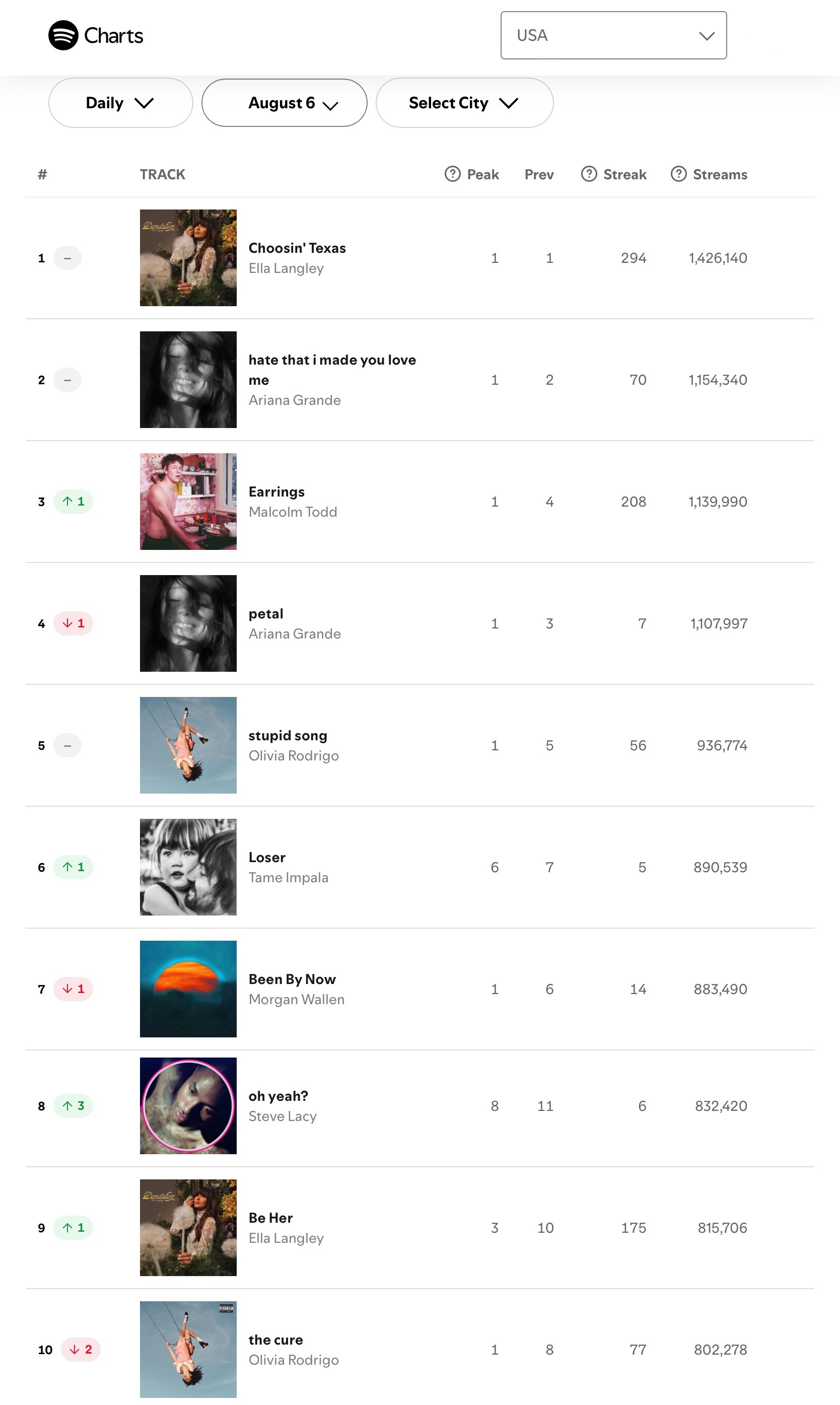Click the down 2 badge beside the cure
This screenshot has width=840, height=1405.
81,1349
